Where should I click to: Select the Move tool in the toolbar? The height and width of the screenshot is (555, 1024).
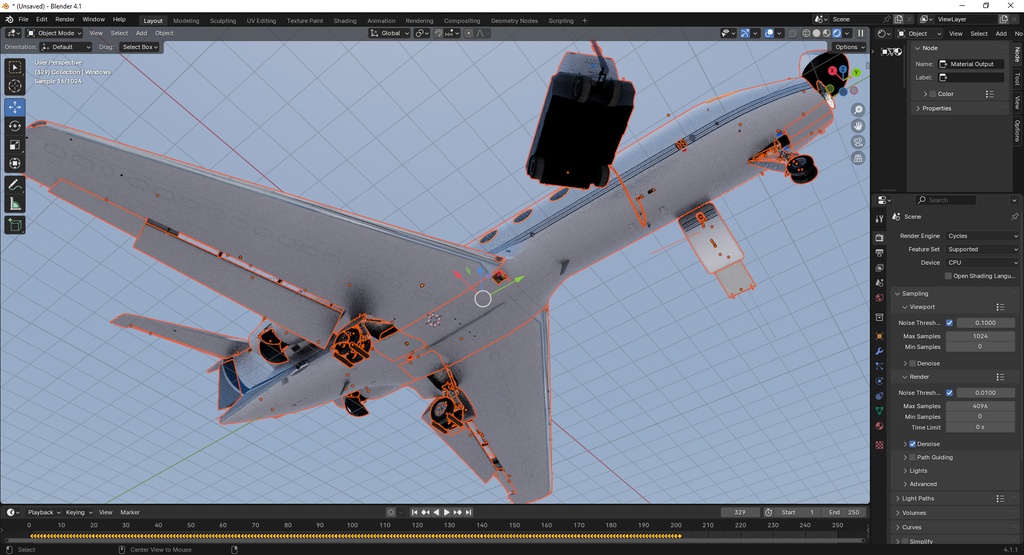(15, 107)
